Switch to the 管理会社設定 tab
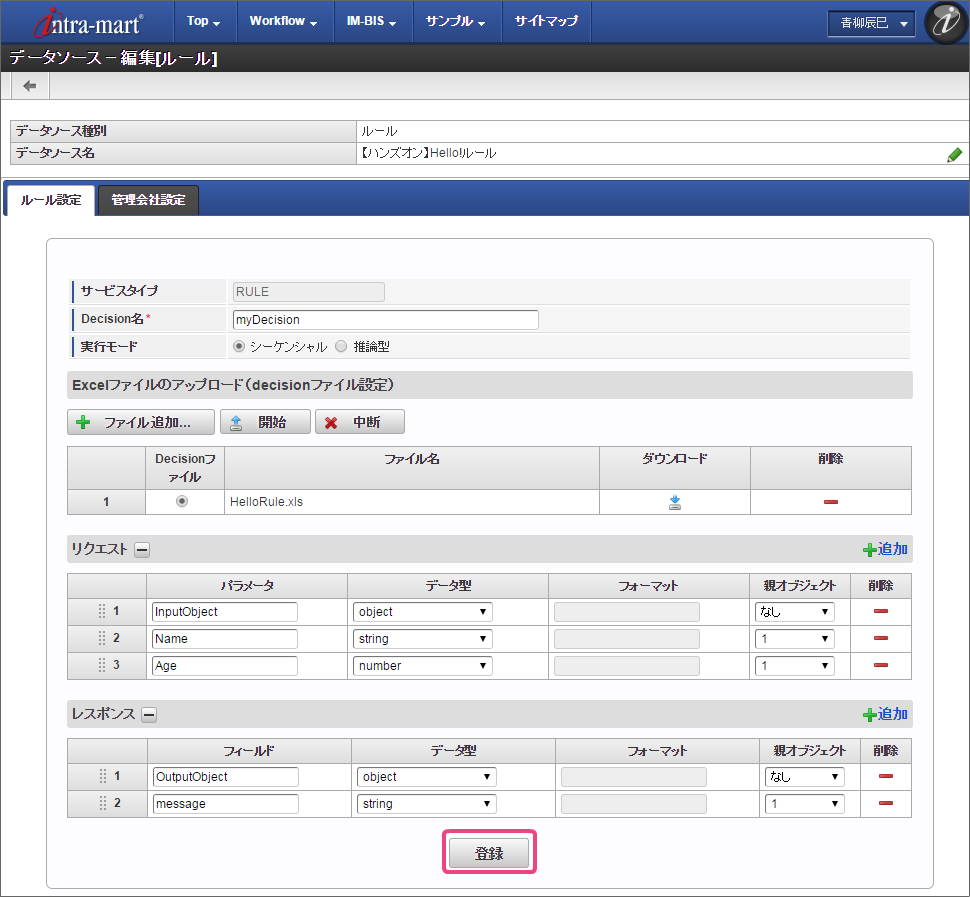This screenshot has width=970, height=897. click(148, 200)
